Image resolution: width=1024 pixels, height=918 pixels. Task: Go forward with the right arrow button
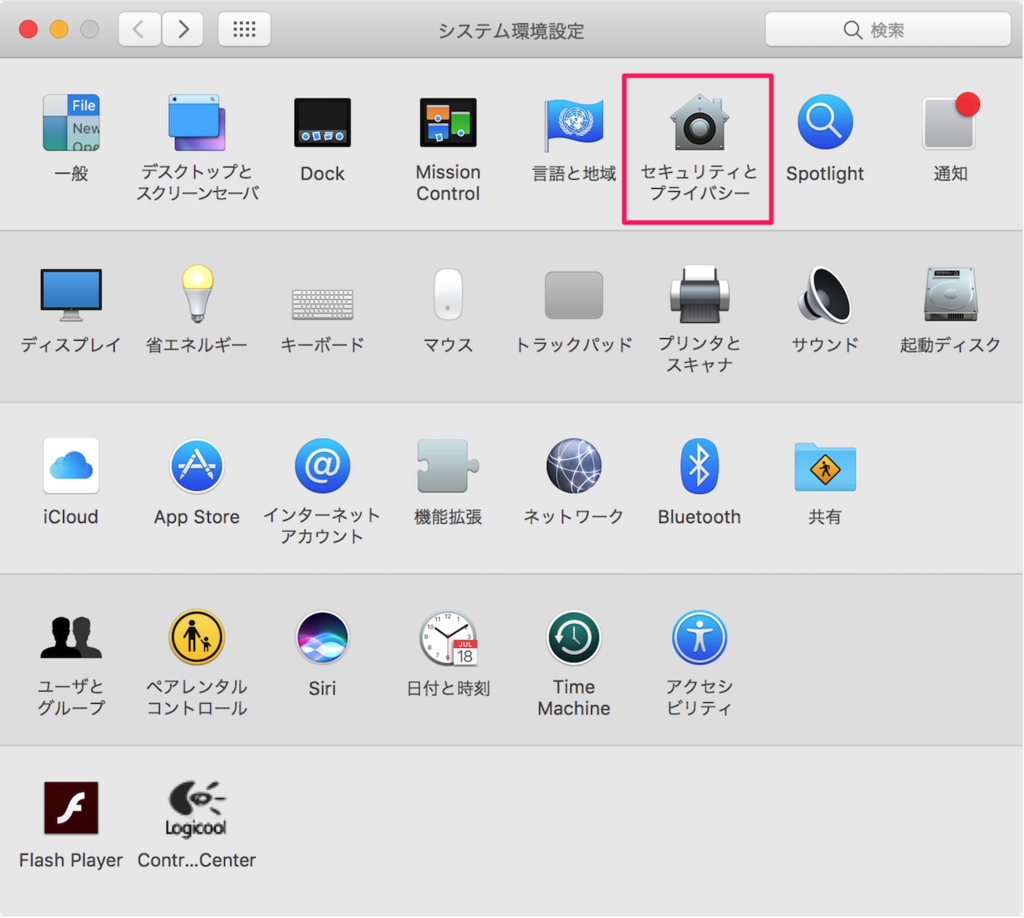[183, 29]
